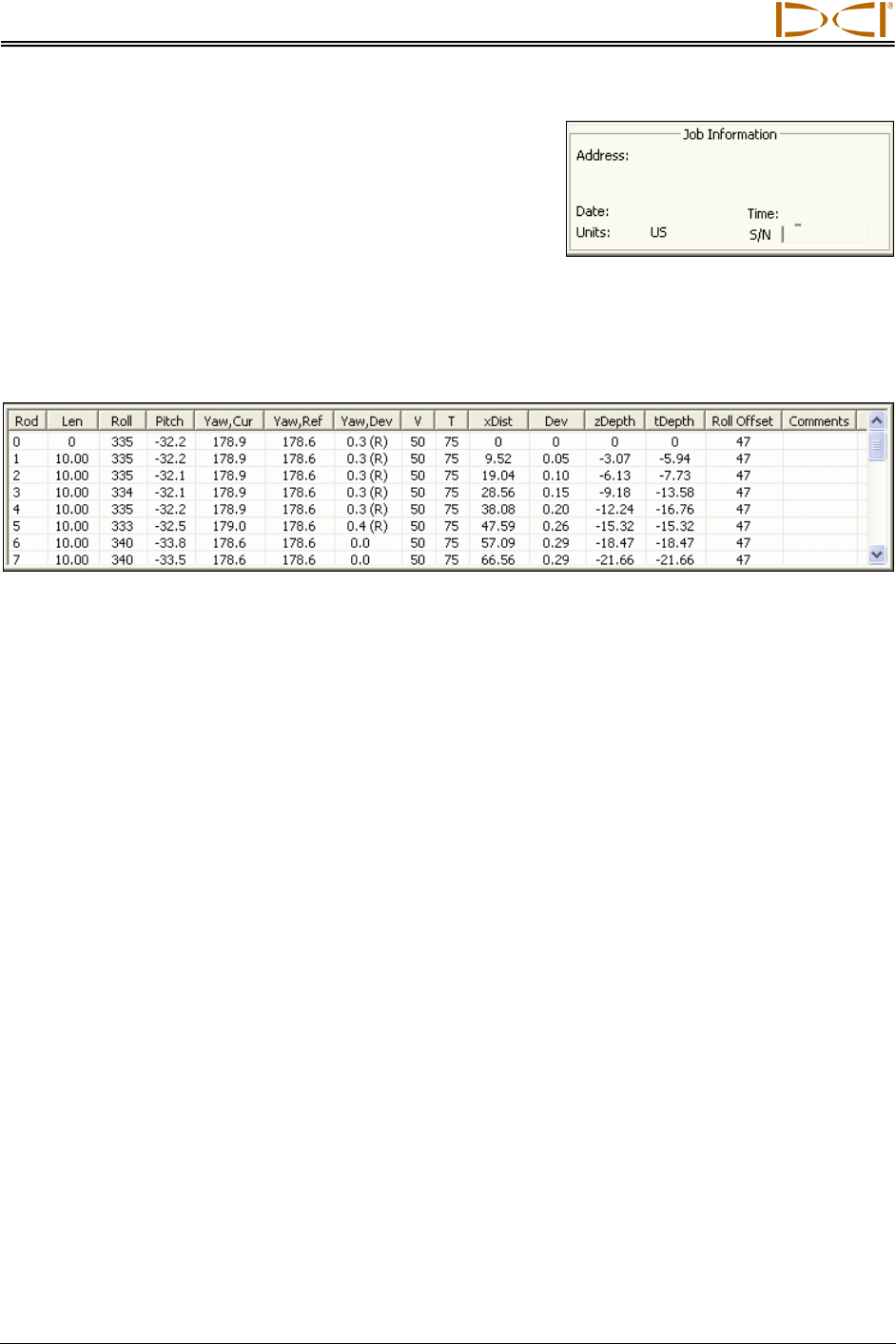This screenshot has height=1344, width=896.
Task: Click tDepth cell -5.94
Action: (x=675, y=458)
